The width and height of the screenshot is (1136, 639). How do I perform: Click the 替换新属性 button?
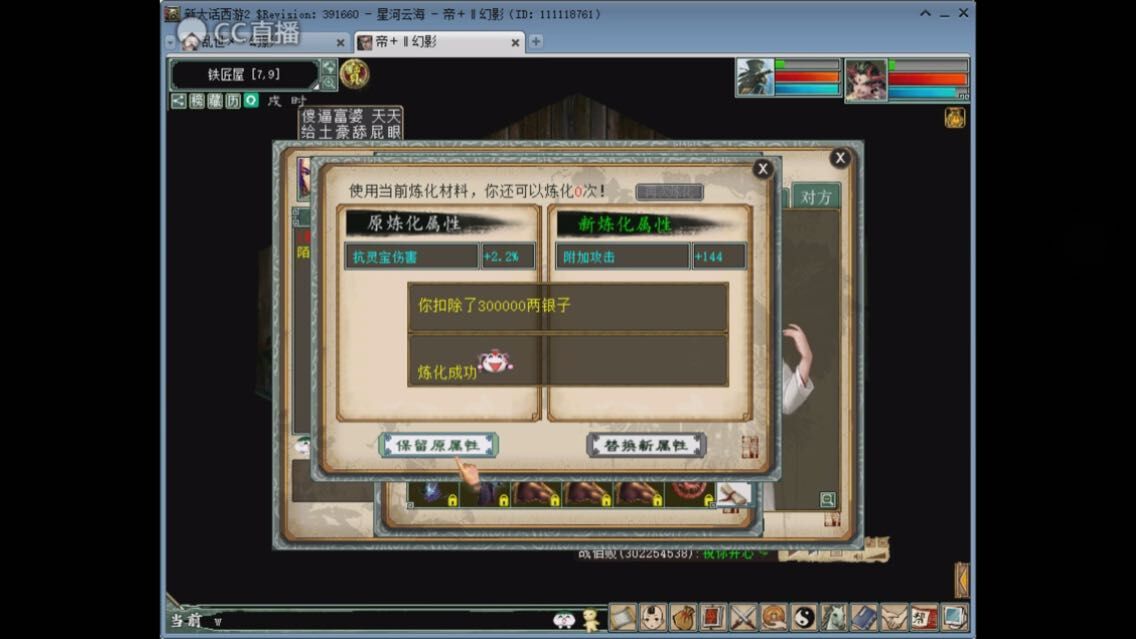click(x=646, y=445)
